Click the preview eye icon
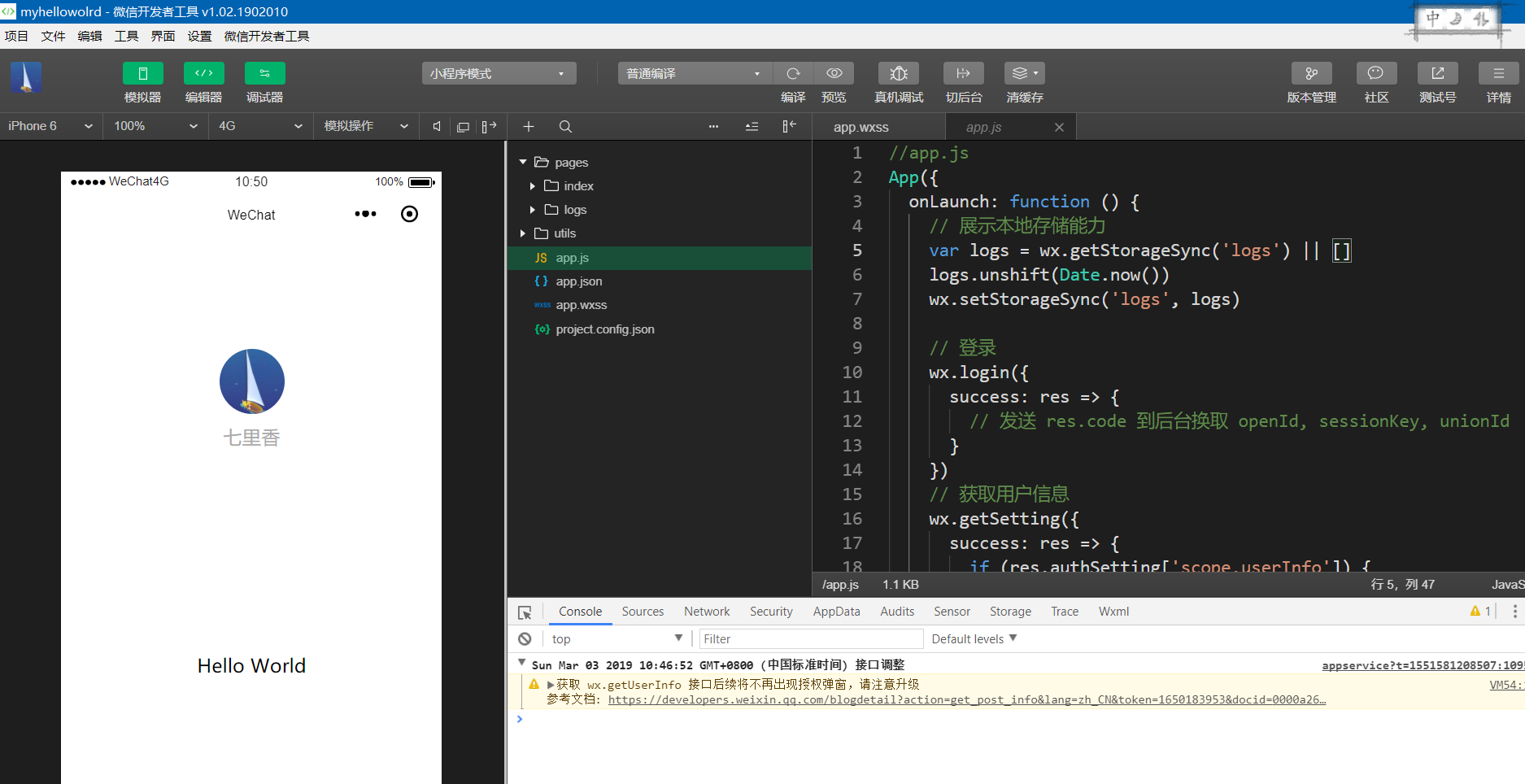Viewport: 1525px width, 784px height. pyautogui.click(x=834, y=73)
